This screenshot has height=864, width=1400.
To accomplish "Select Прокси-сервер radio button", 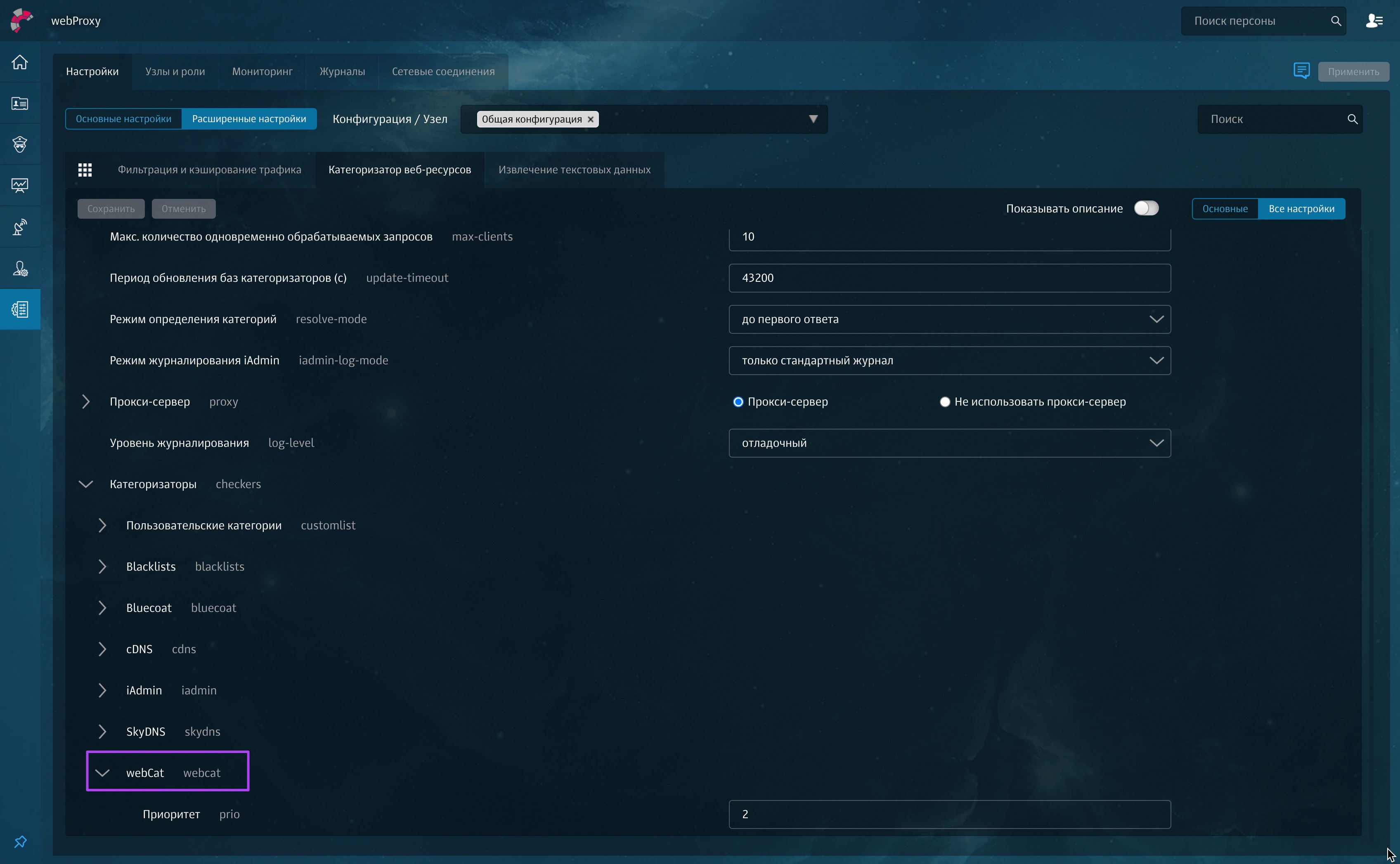I will [738, 402].
